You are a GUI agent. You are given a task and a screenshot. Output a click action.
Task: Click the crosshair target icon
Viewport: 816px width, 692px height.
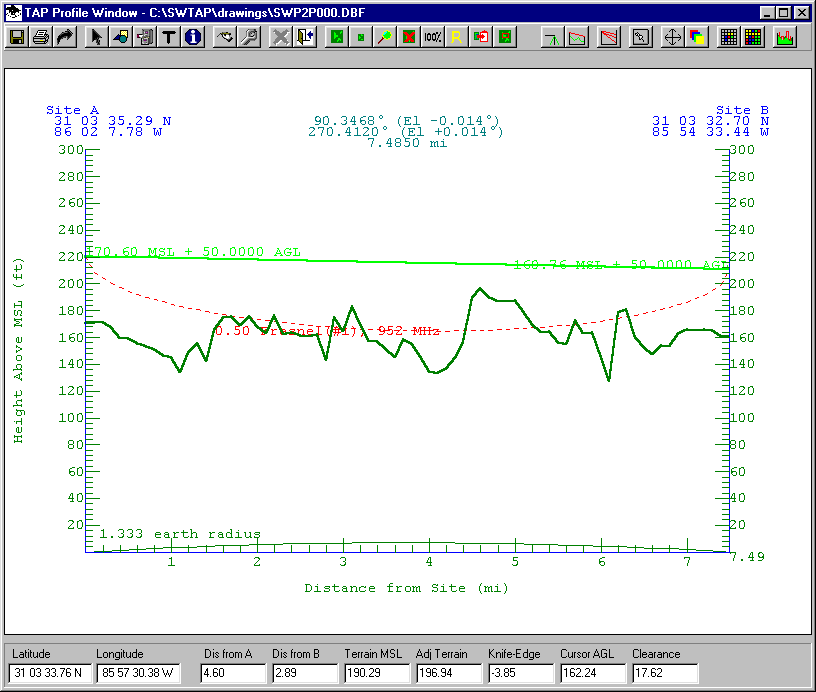pyautogui.click(x=672, y=37)
